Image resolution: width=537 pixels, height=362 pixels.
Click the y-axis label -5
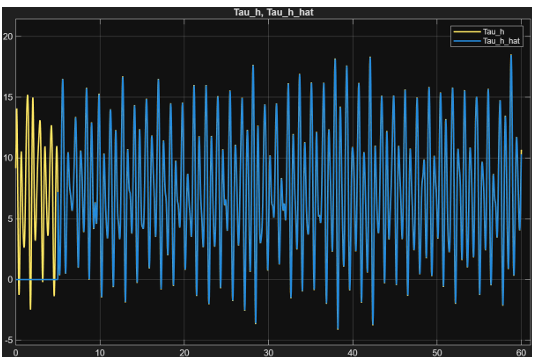[8, 340]
